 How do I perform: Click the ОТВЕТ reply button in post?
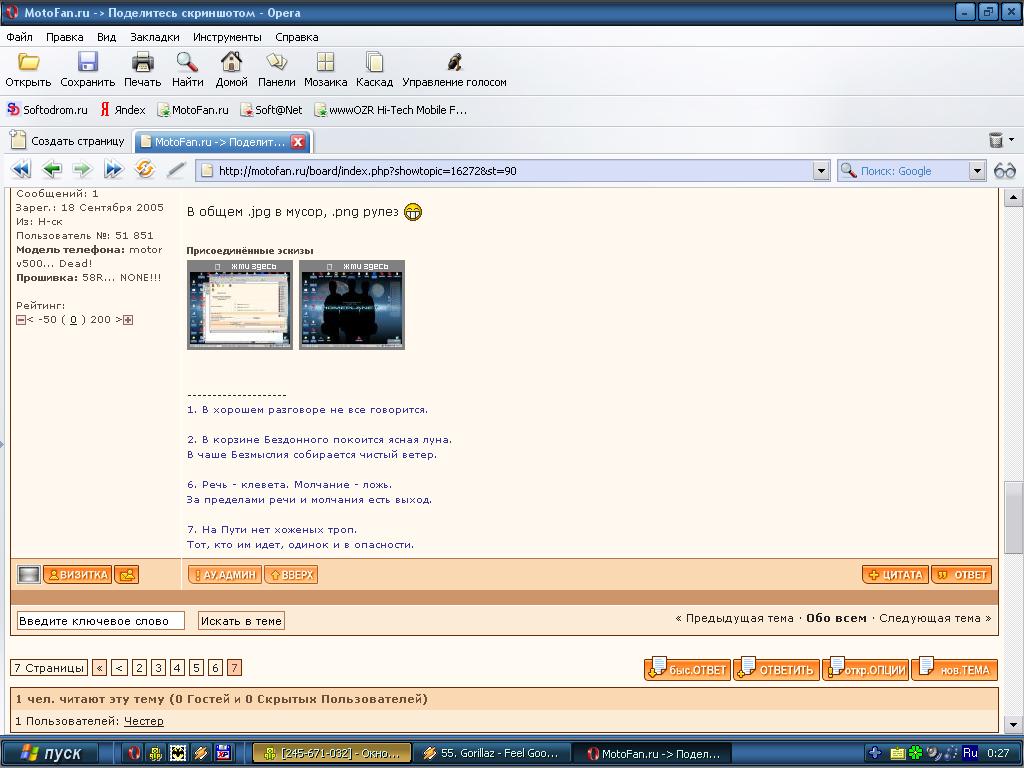962,575
